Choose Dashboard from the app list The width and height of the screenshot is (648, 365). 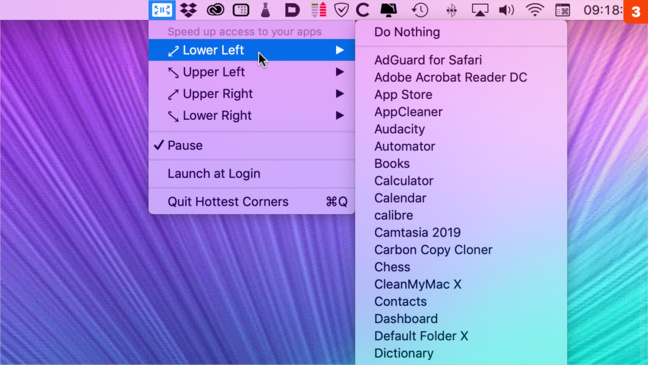click(461, 319)
